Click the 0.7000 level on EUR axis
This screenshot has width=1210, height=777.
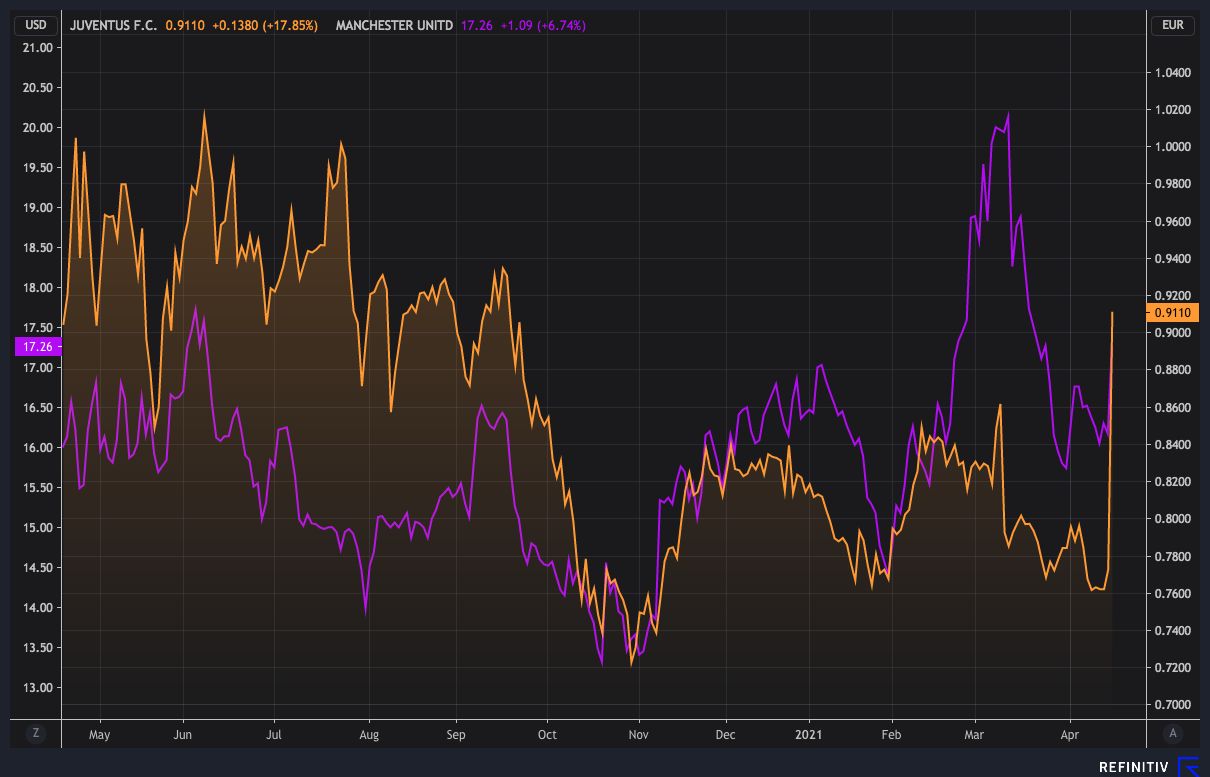pos(1171,705)
